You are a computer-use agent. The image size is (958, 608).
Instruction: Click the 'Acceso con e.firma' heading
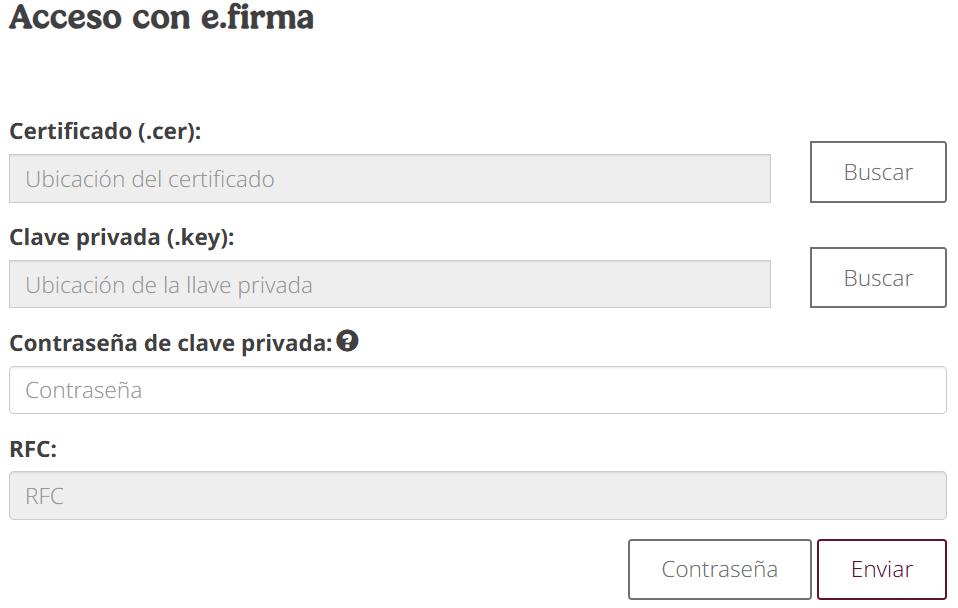(x=161, y=18)
